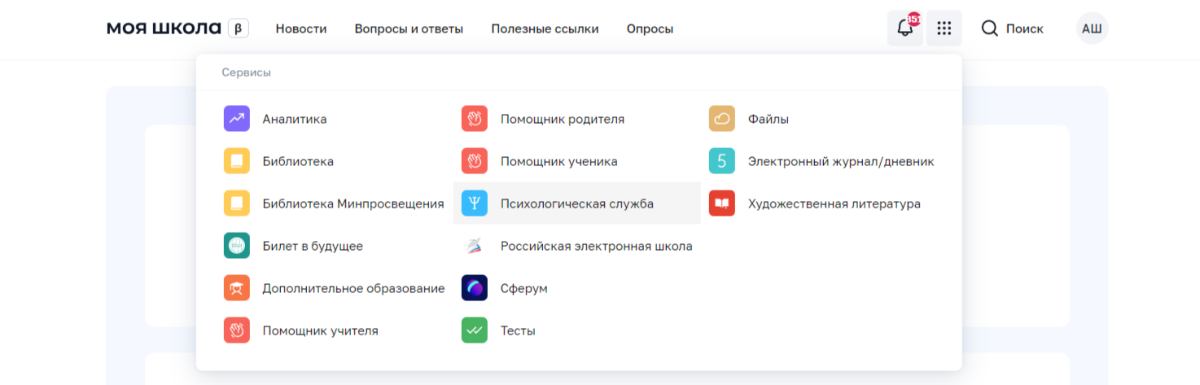Open the green Тесты icon
This screenshot has width=1200, height=385.
tap(474, 330)
